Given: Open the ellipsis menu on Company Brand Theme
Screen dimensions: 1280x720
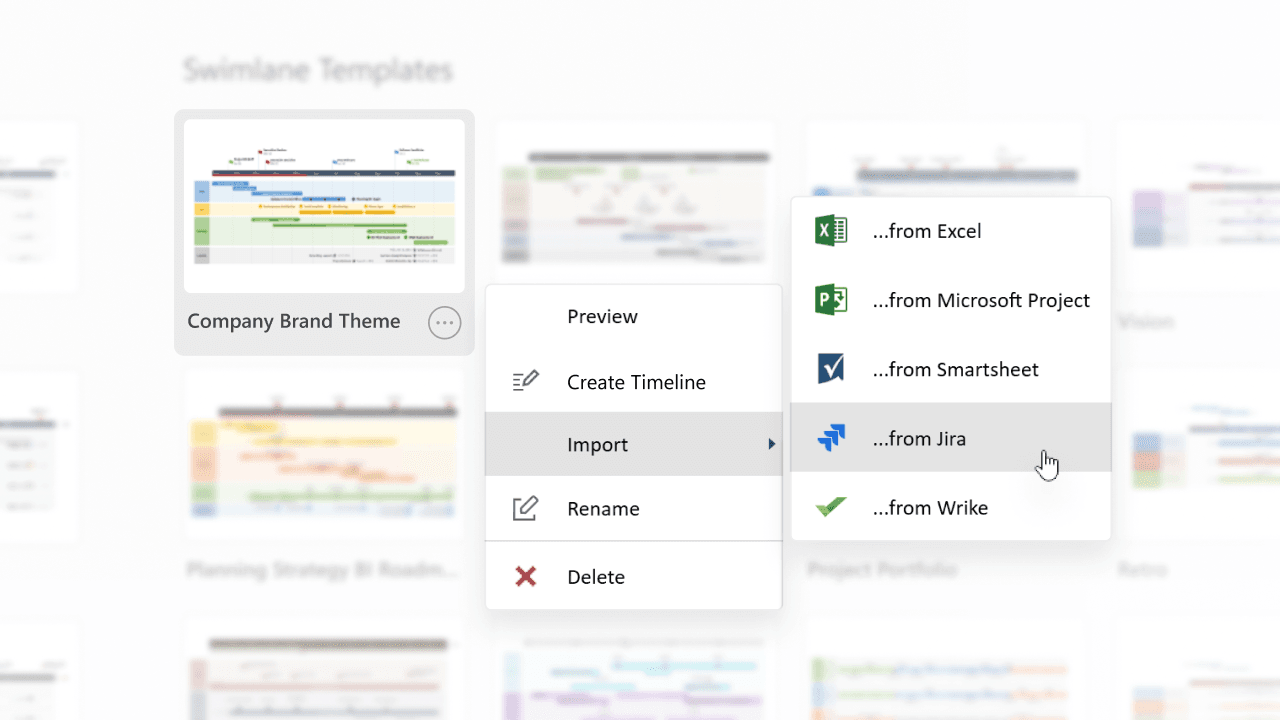Looking at the screenshot, I should 445,322.
